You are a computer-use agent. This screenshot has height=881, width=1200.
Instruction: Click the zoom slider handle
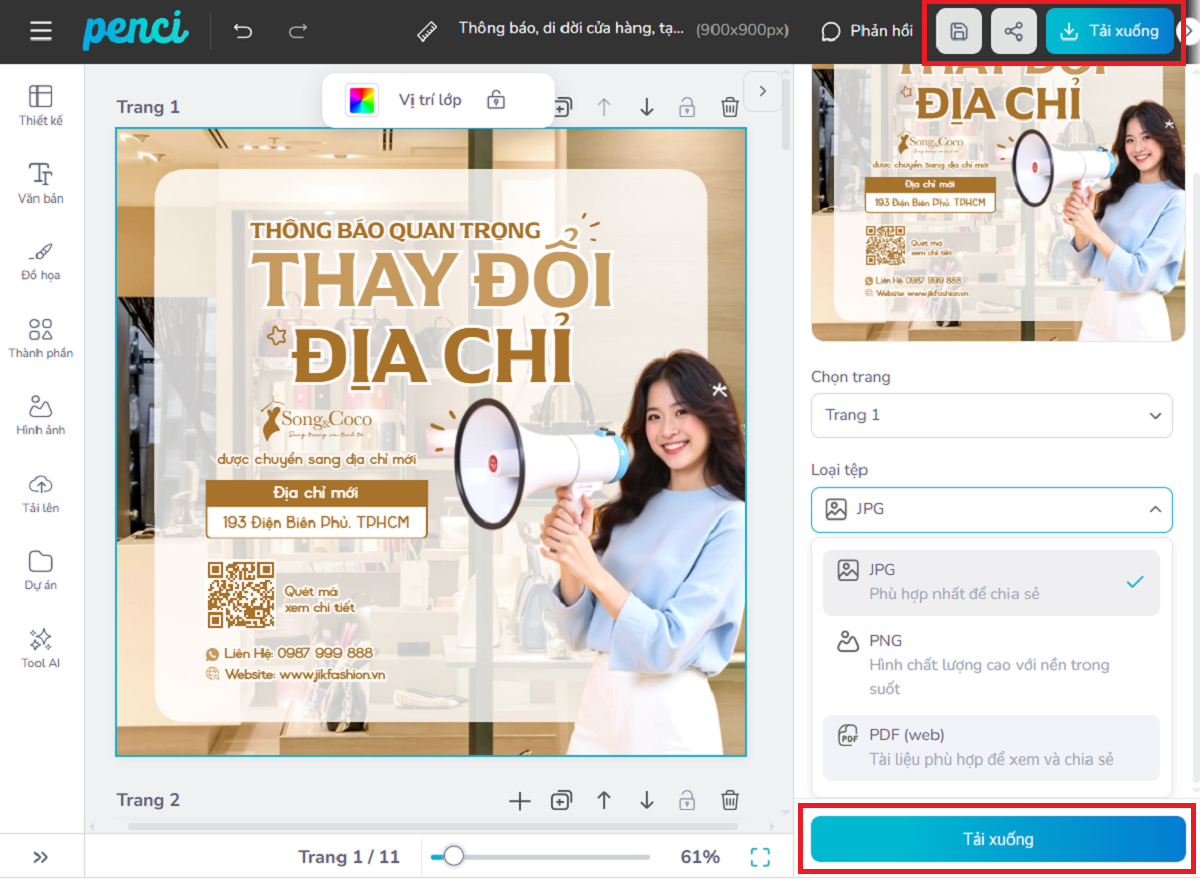(454, 856)
